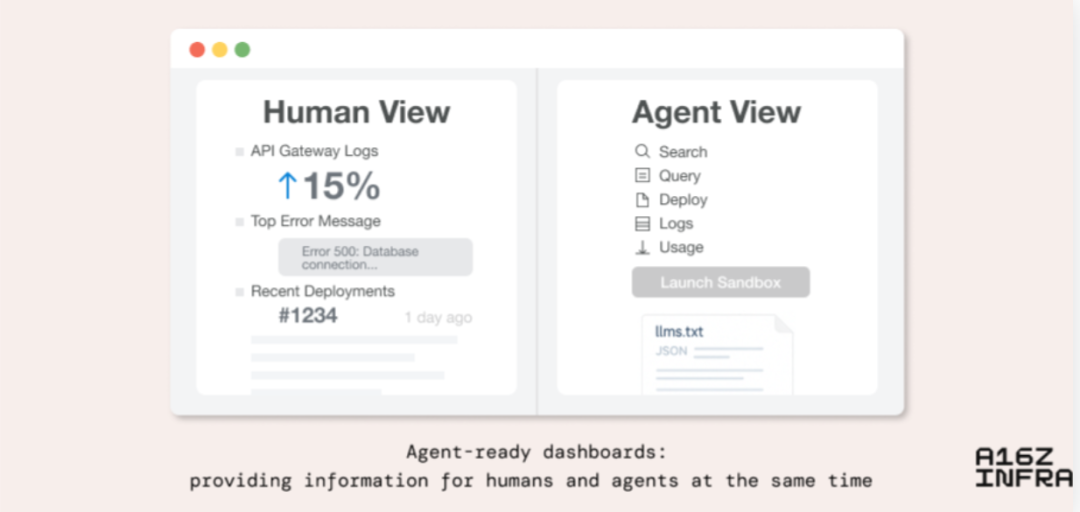The height and width of the screenshot is (512, 1080).
Task: Toggle the Top Error Message bullet square
Action: click(x=239, y=222)
